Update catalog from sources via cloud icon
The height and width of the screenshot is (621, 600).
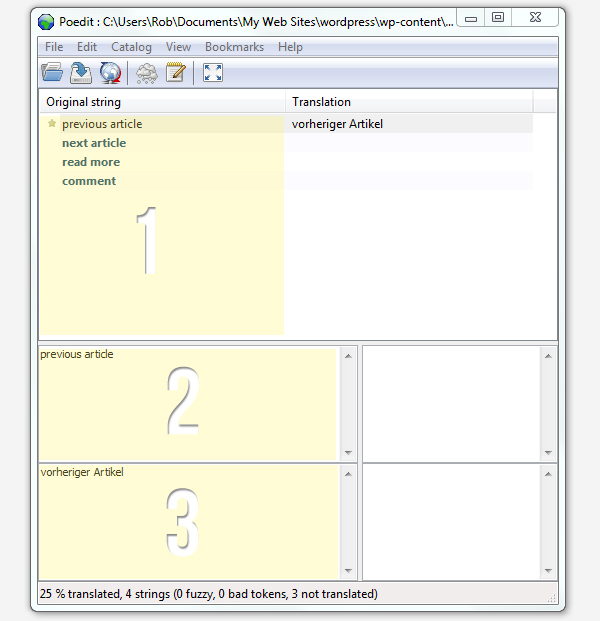147,73
